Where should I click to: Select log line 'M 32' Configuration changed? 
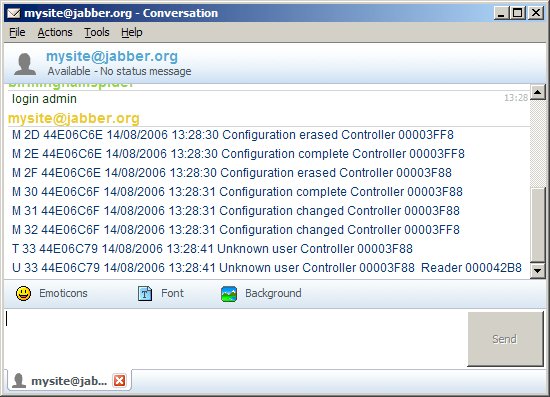click(236, 229)
